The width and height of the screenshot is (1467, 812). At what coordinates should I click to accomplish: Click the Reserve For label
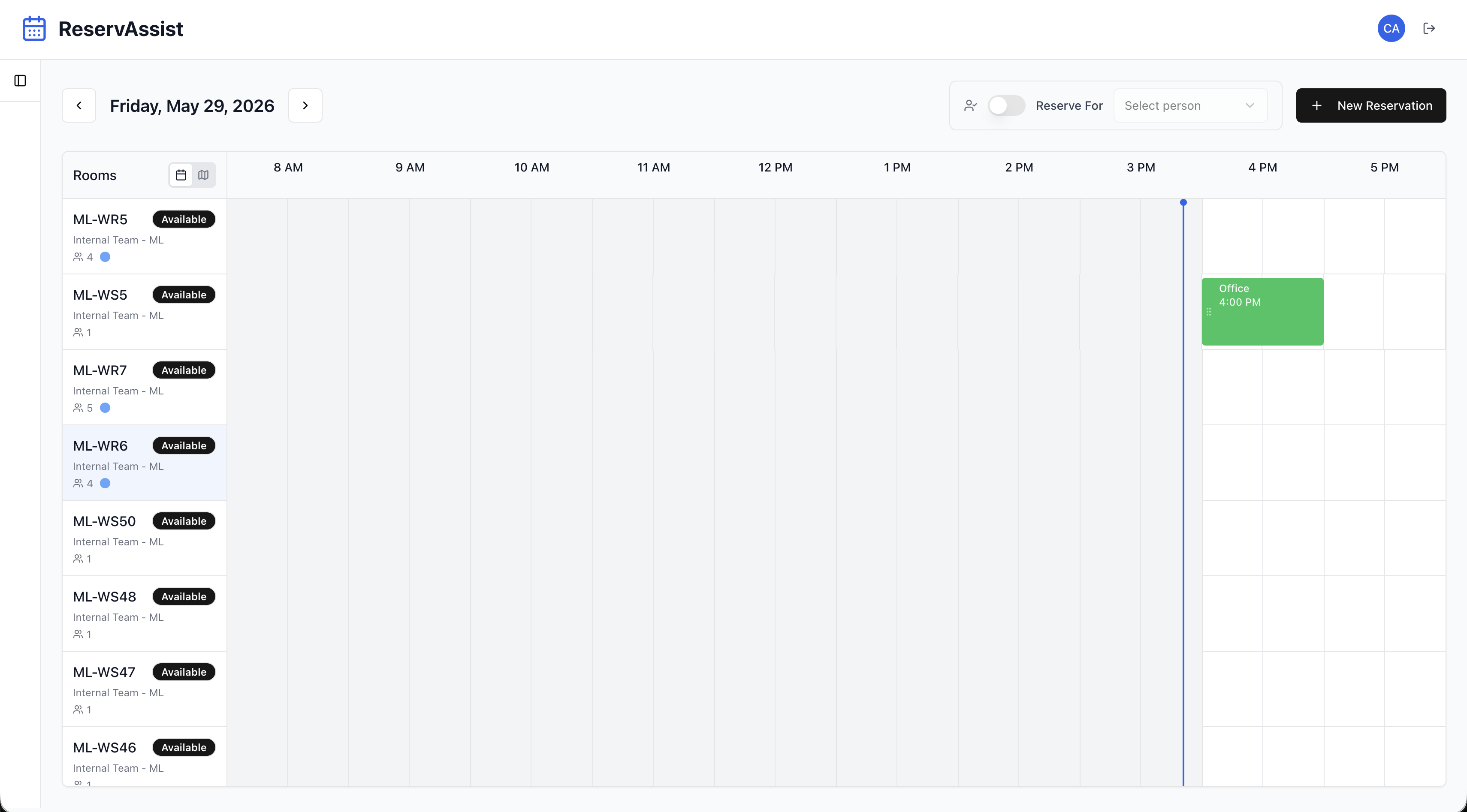(1069, 106)
